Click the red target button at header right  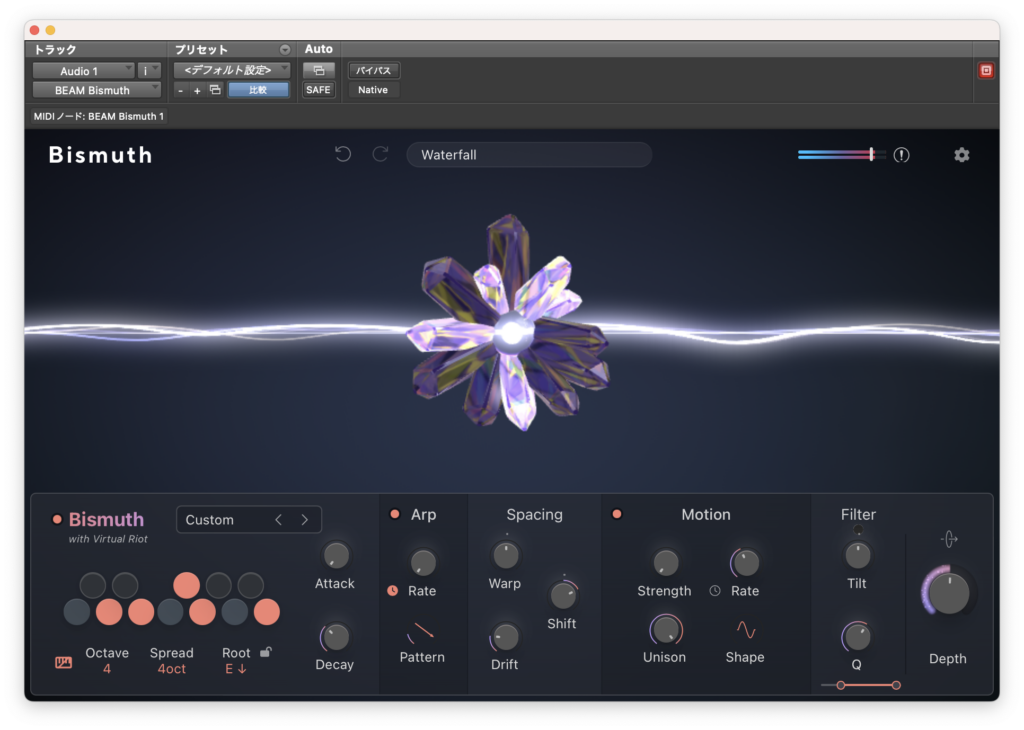point(986,71)
